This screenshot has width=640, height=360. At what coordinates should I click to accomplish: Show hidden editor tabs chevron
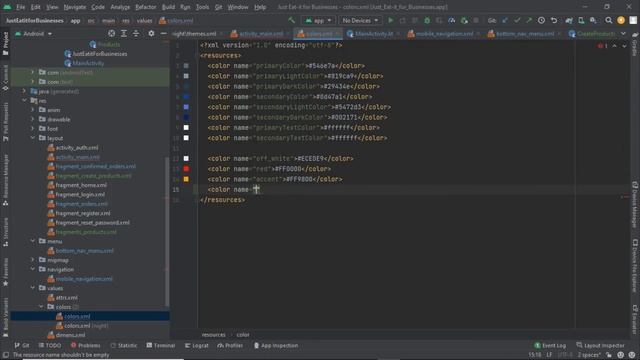(623, 33)
